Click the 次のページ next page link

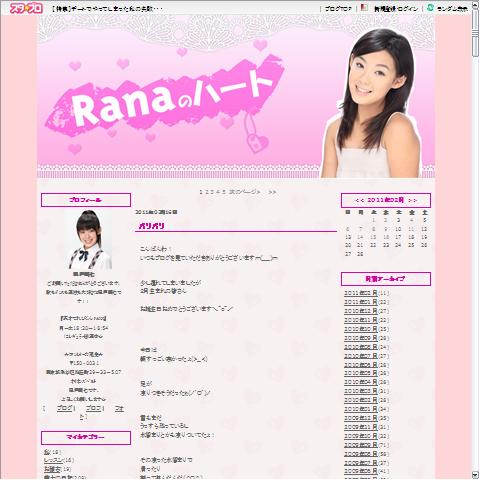click(x=245, y=192)
